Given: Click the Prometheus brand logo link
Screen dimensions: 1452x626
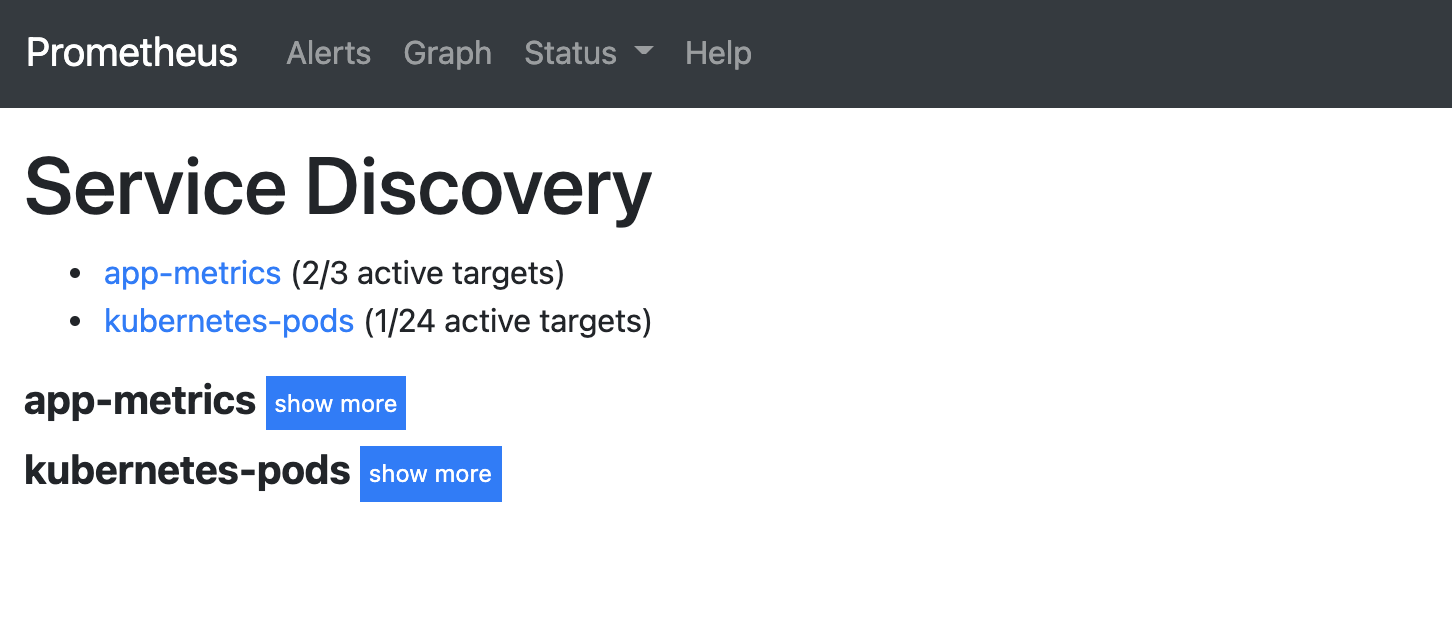Looking at the screenshot, I should (132, 53).
